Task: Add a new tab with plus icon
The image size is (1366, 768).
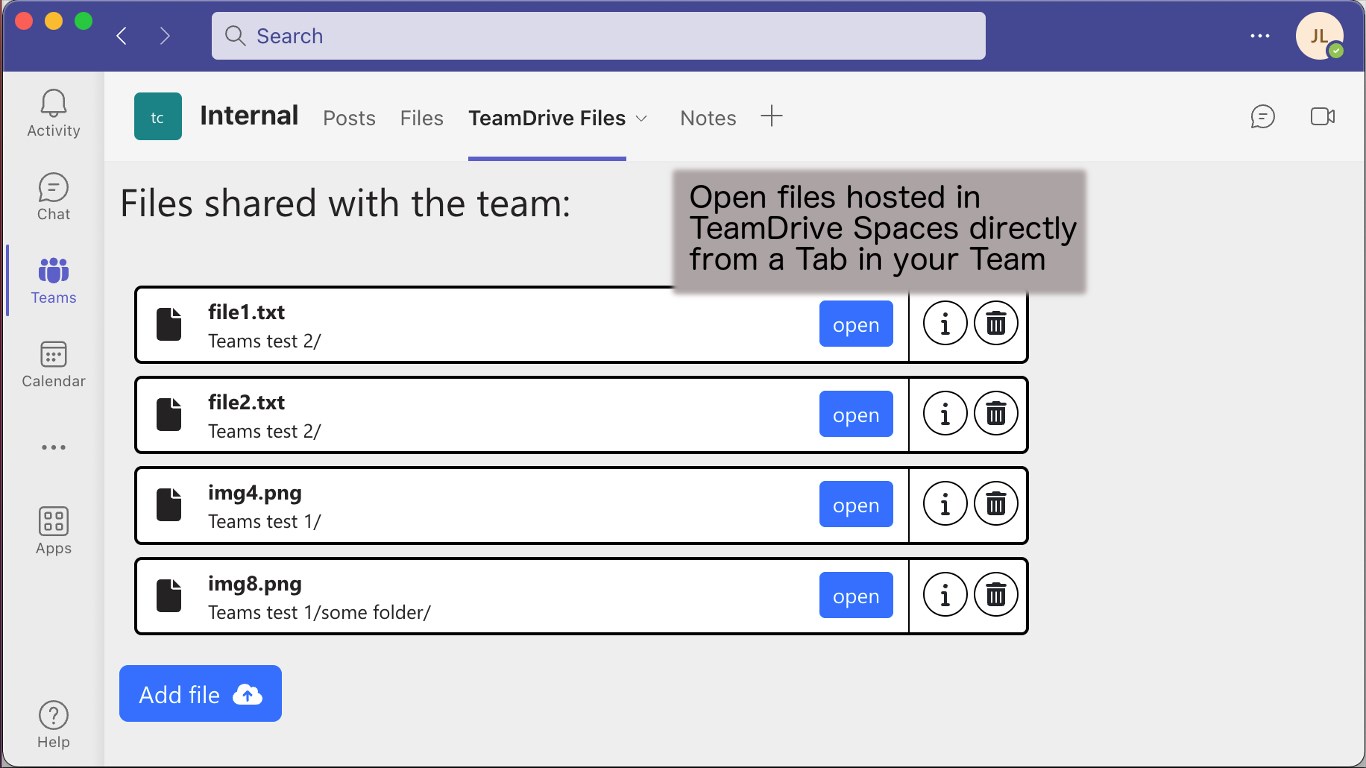Action: [x=771, y=116]
